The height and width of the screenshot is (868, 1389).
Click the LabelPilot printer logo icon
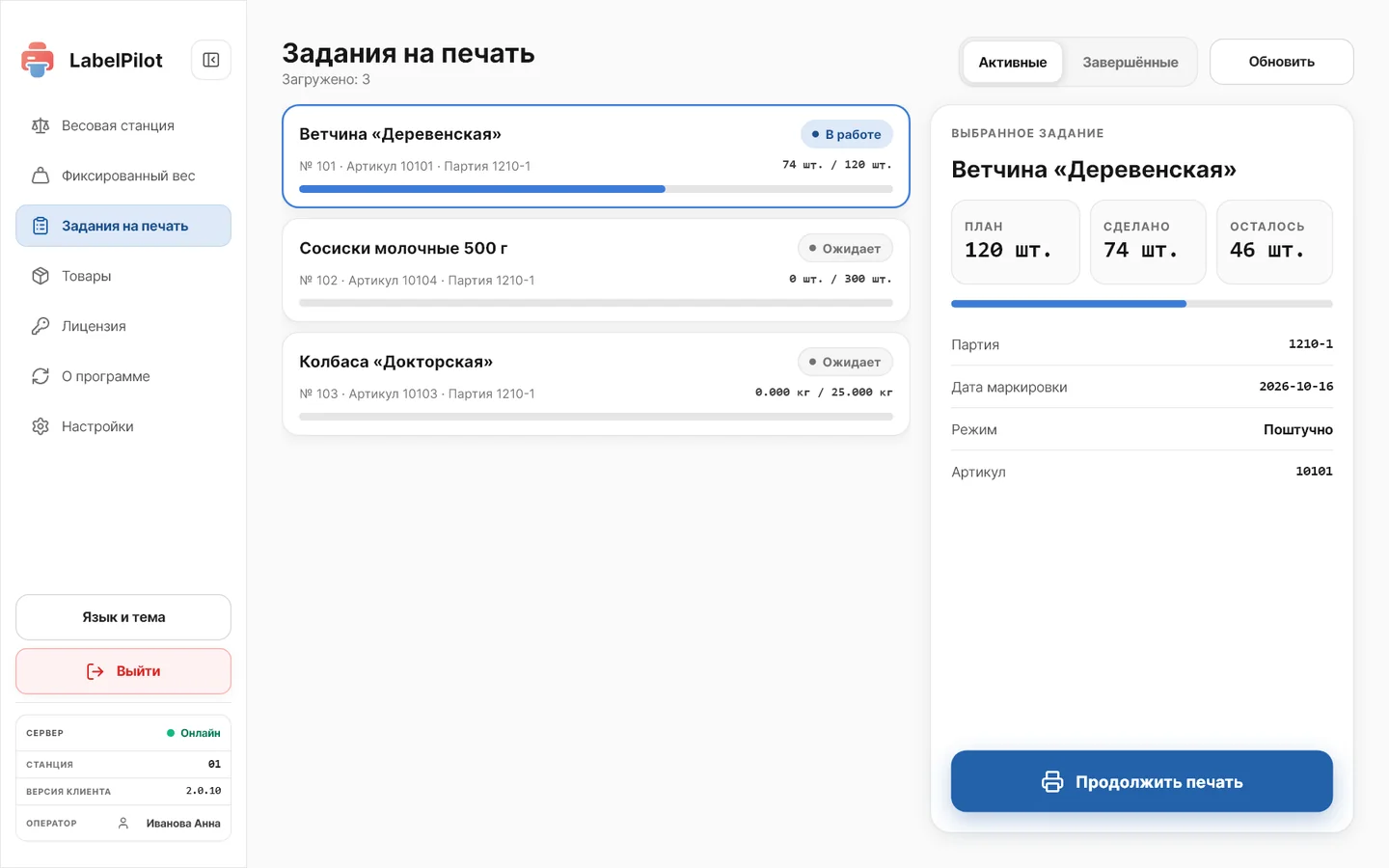tap(38, 60)
